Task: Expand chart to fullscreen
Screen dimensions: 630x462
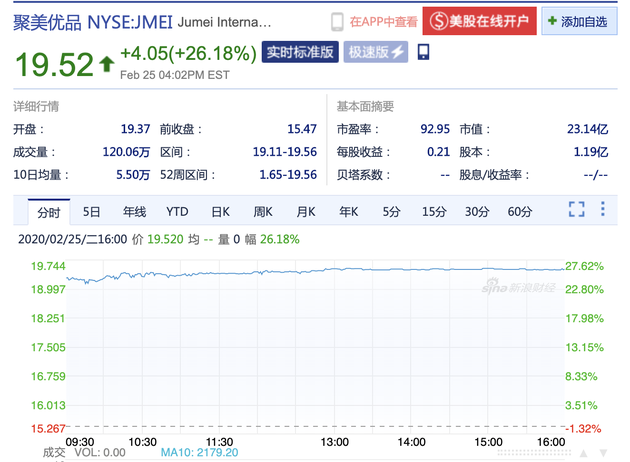Action: [576, 210]
